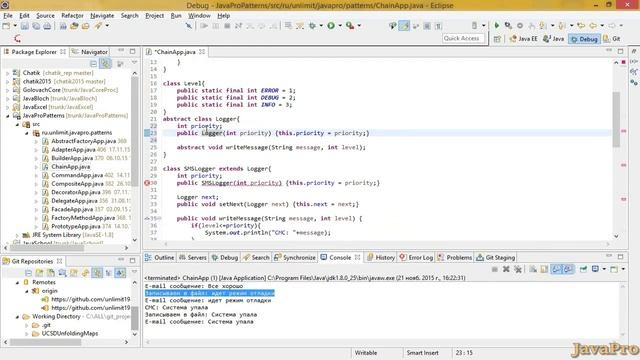Toggle Show Console on Standard Error change
Screen dimensions: 640x360
568,269
